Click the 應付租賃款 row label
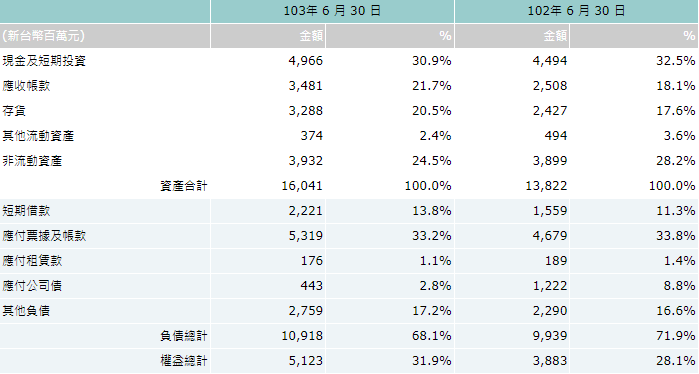The width and height of the screenshot is (699, 374). click(32, 260)
